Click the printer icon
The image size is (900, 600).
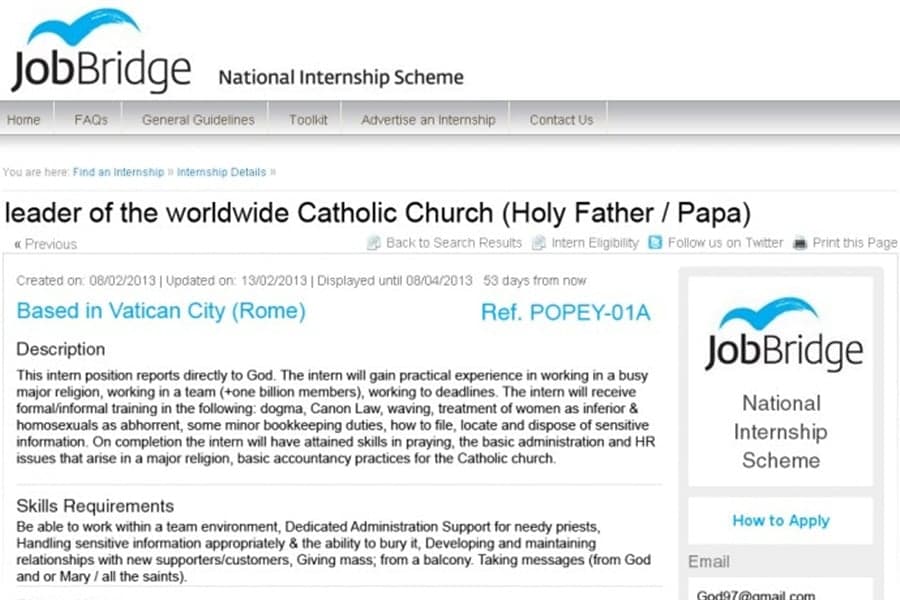800,243
